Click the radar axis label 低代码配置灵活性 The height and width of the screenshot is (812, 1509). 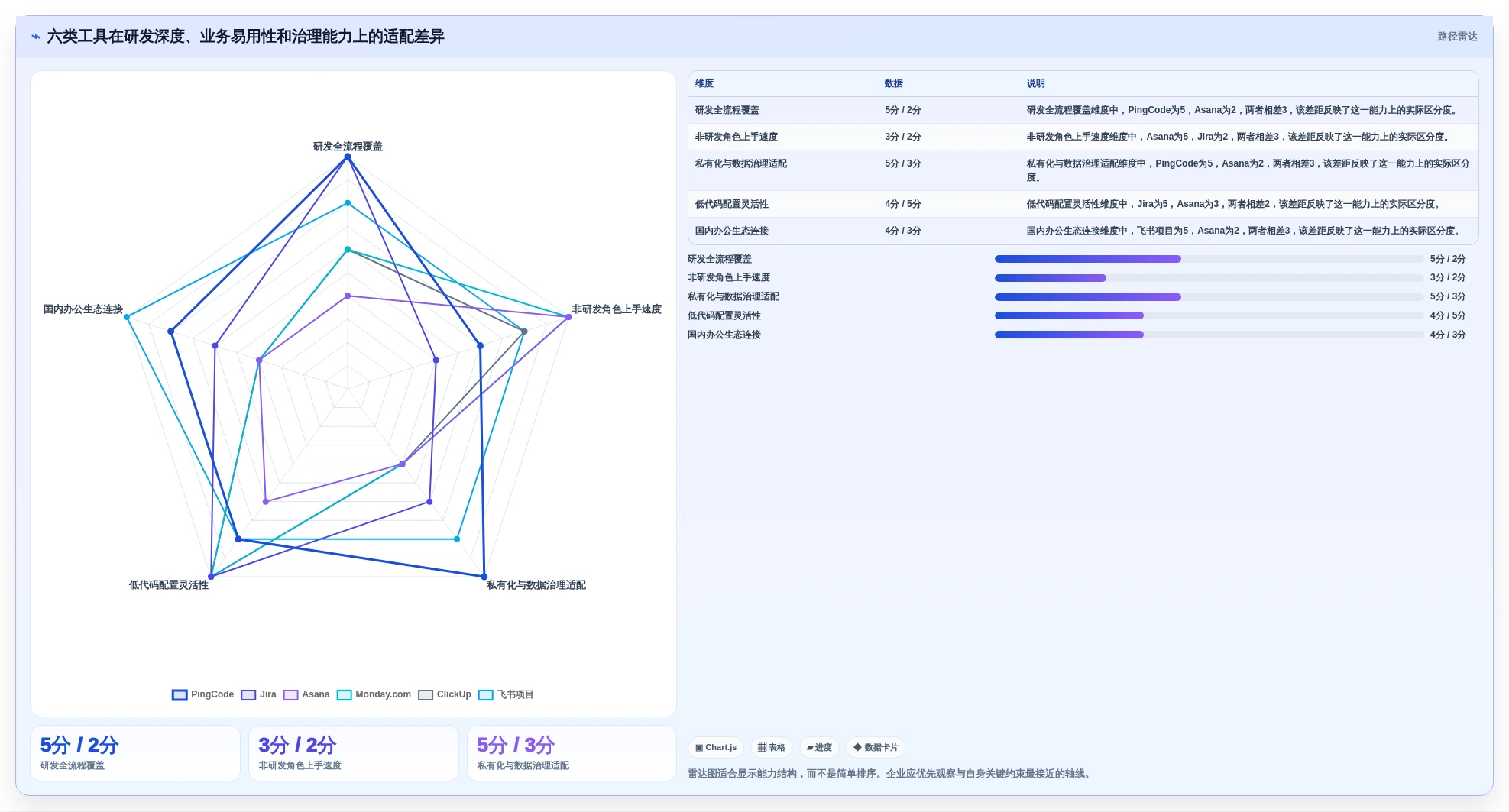168,585
